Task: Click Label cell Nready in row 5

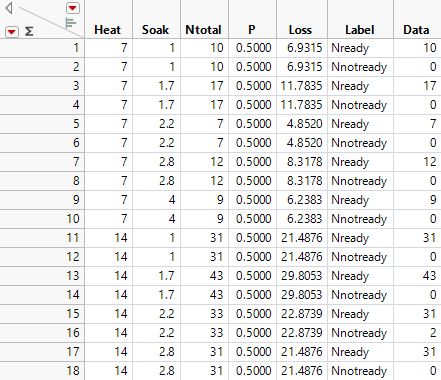Action: click(350, 124)
